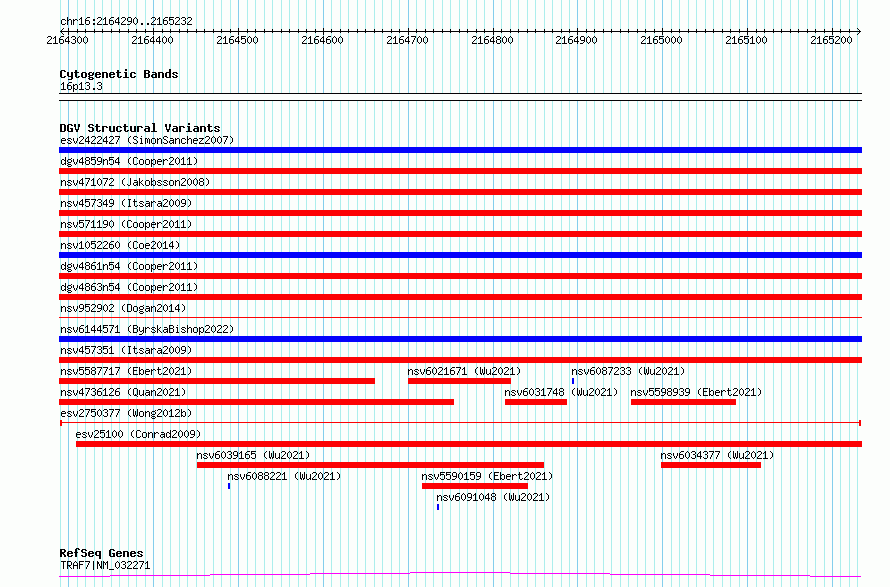Viewport: 890px width, 587px height.
Task: Select nsv6091048 (Wu2021) label
Action: pyautogui.click(x=493, y=497)
